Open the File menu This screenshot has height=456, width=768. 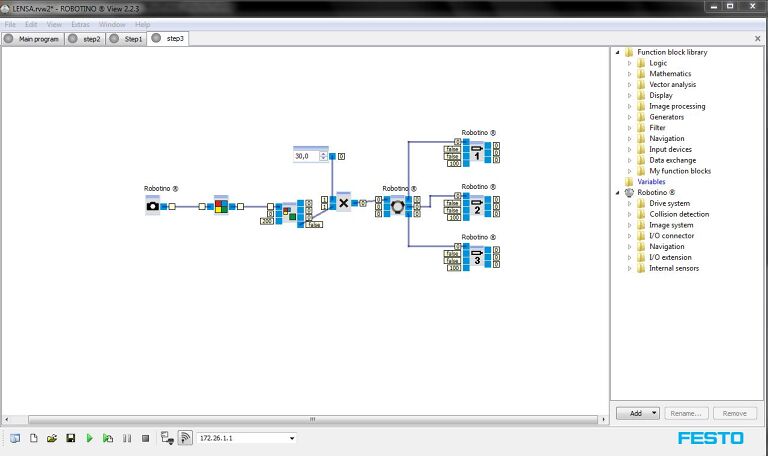pyautogui.click(x=10, y=24)
